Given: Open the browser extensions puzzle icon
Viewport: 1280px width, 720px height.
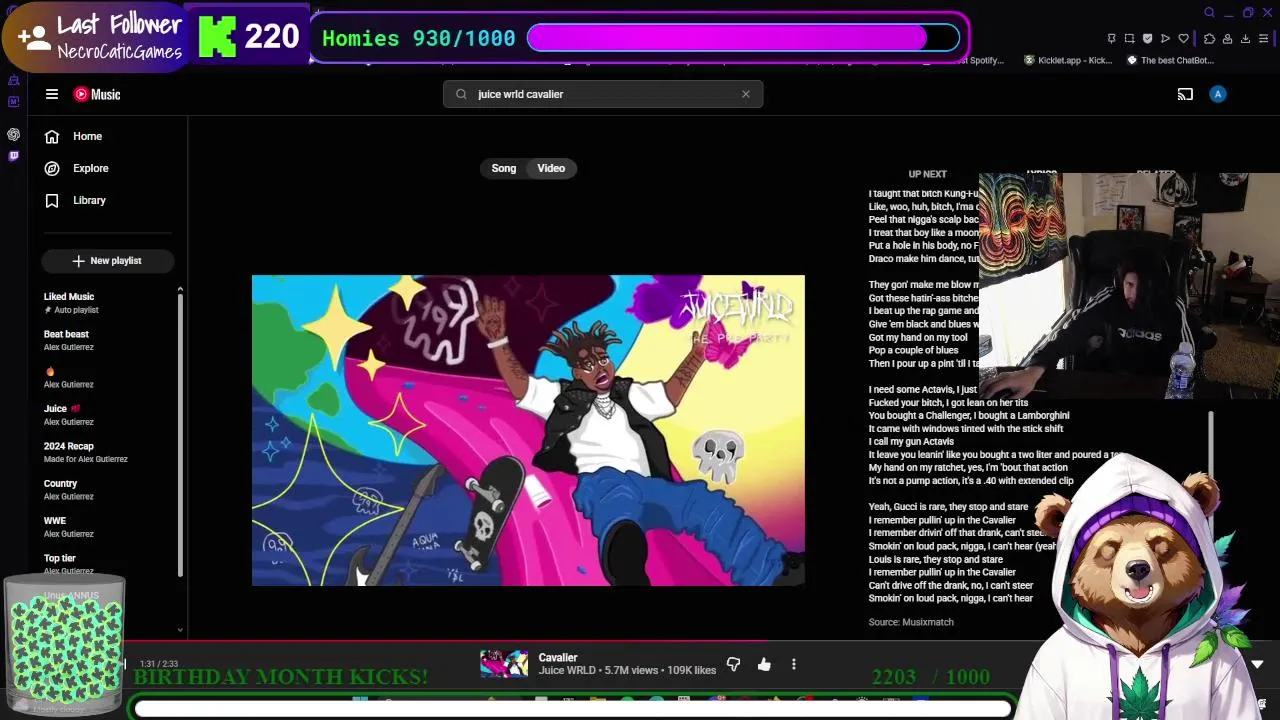Looking at the screenshot, I should coord(1209,39).
